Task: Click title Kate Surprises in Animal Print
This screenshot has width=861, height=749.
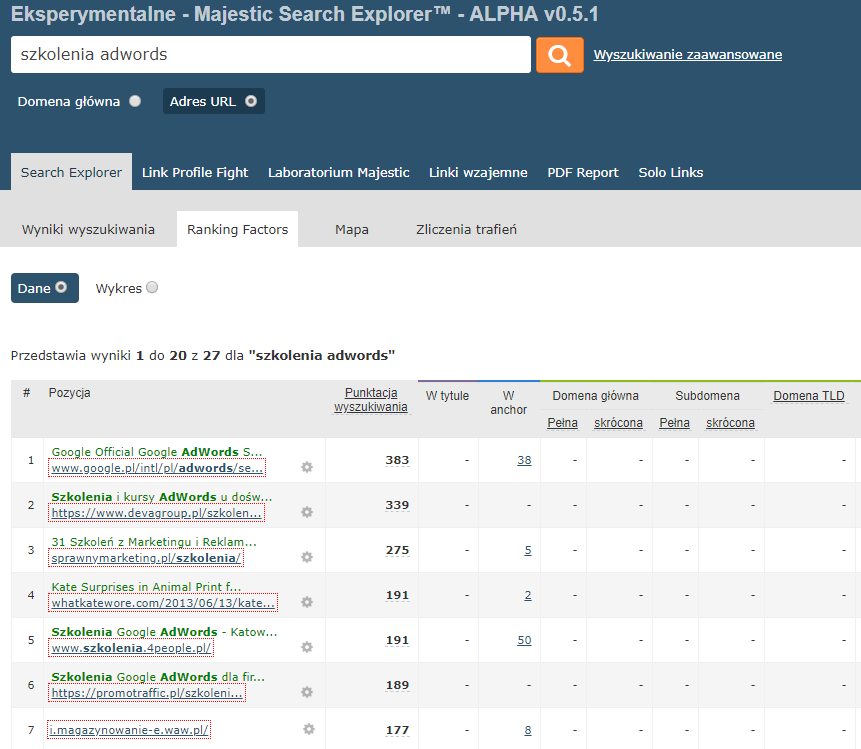Action: tap(146, 587)
